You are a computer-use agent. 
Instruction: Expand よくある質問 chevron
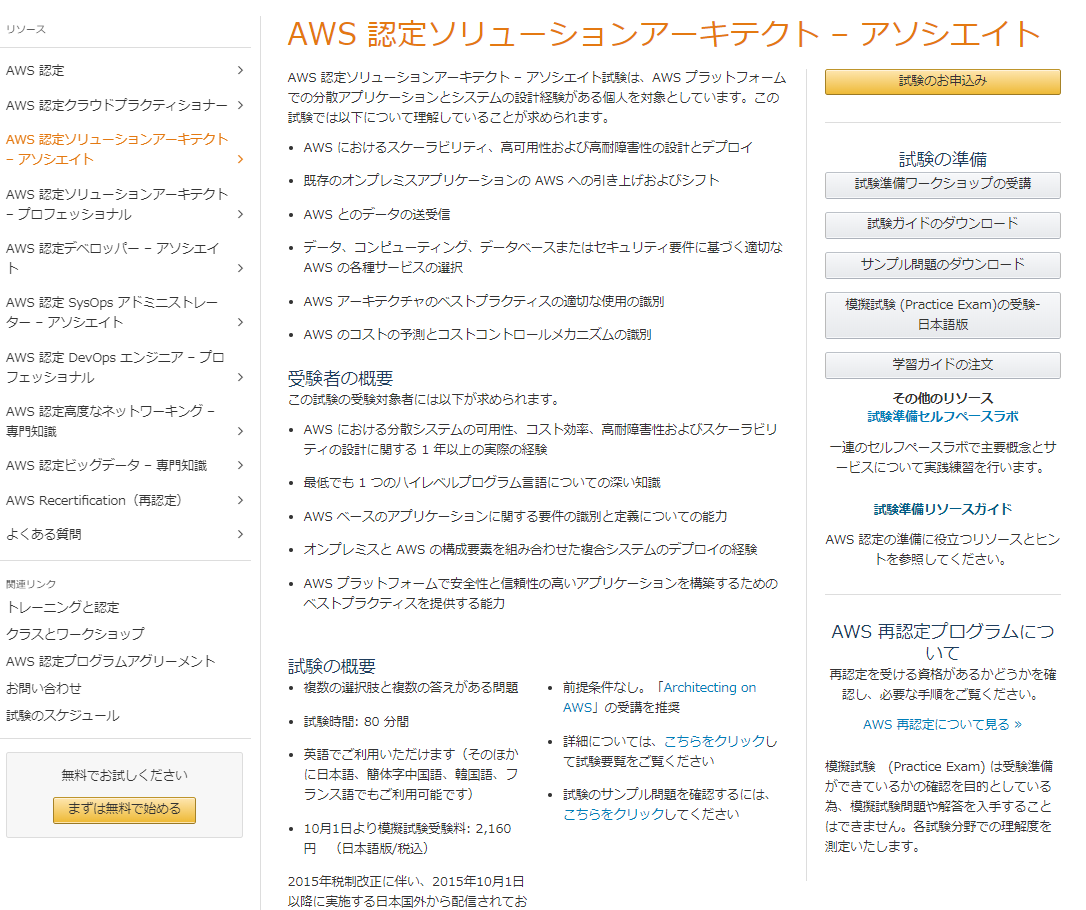[240, 534]
